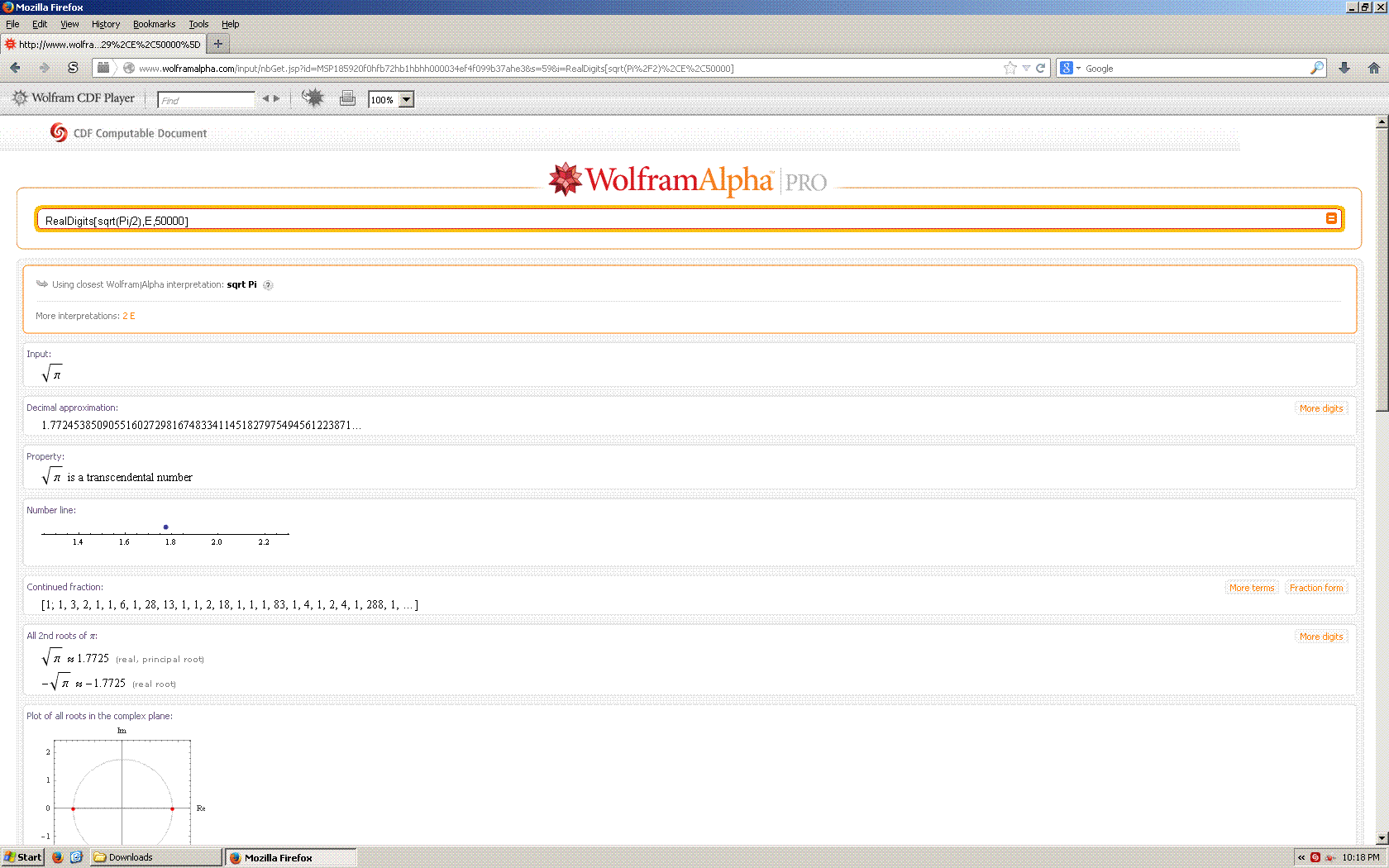Click the number line plot
The width and height of the screenshot is (1389, 868).
(x=165, y=534)
